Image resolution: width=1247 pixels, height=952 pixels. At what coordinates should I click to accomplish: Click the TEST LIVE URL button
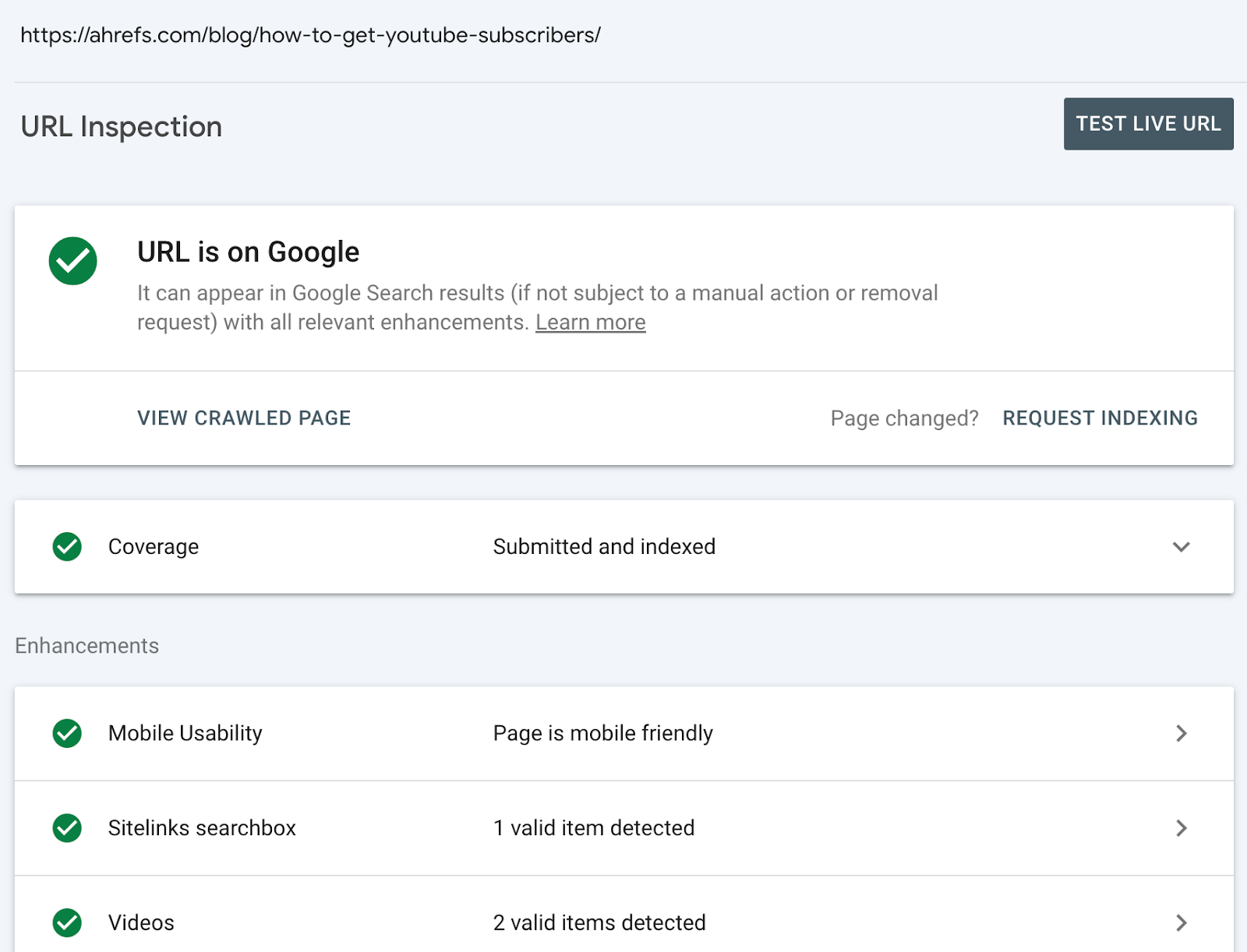1148,124
